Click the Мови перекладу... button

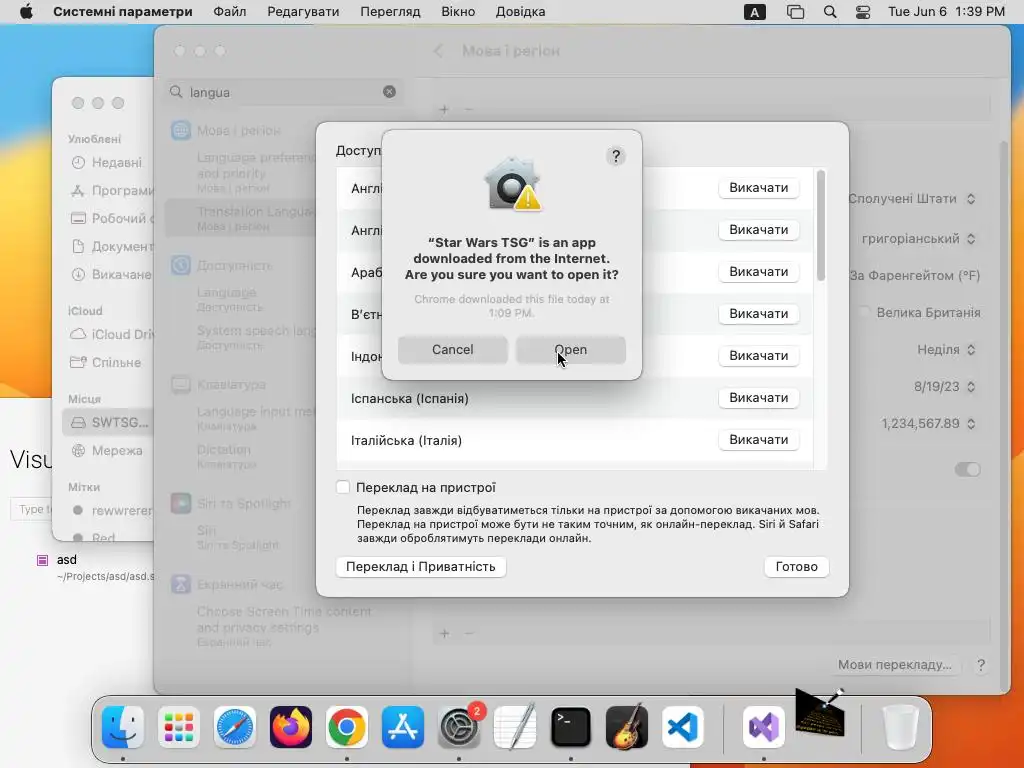coord(895,665)
